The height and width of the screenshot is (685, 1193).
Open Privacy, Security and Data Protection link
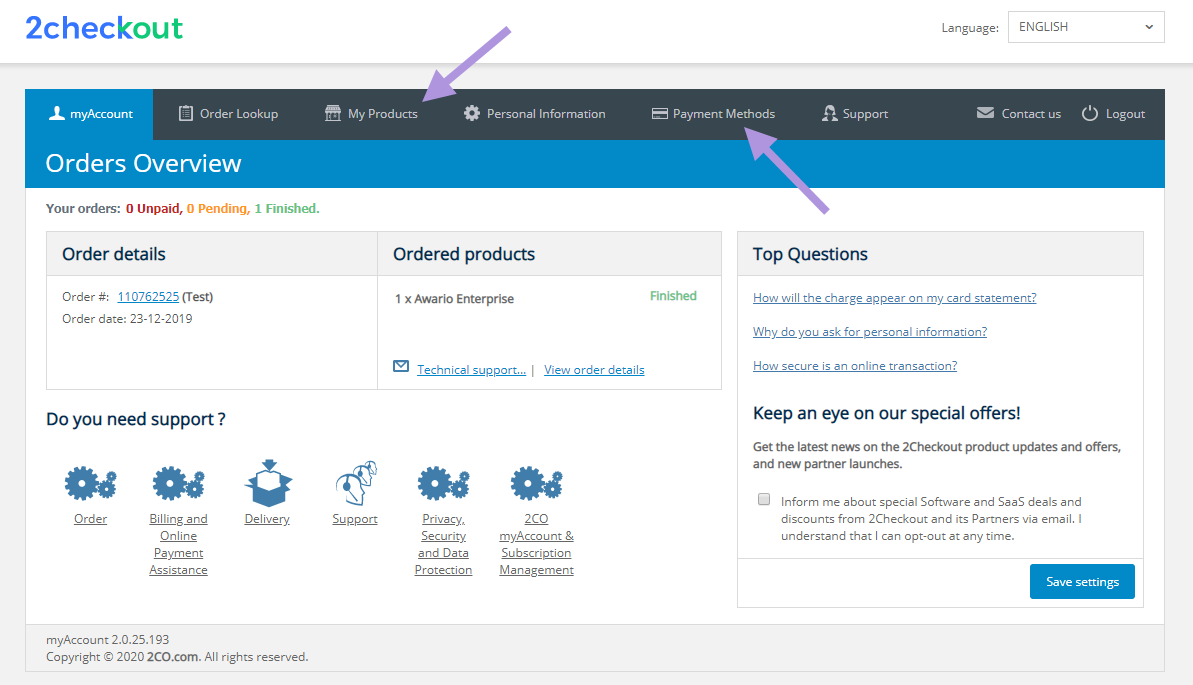444,544
